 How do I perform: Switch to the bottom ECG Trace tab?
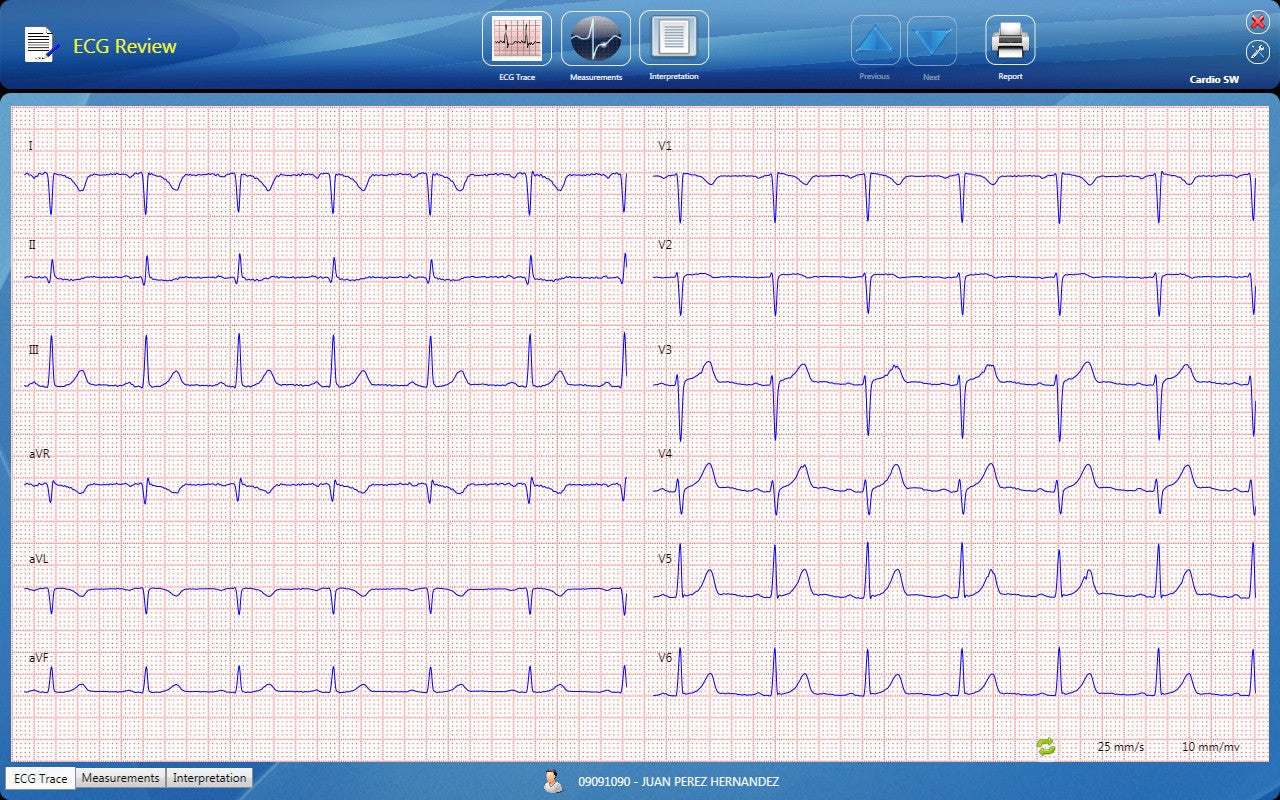[40, 778]
